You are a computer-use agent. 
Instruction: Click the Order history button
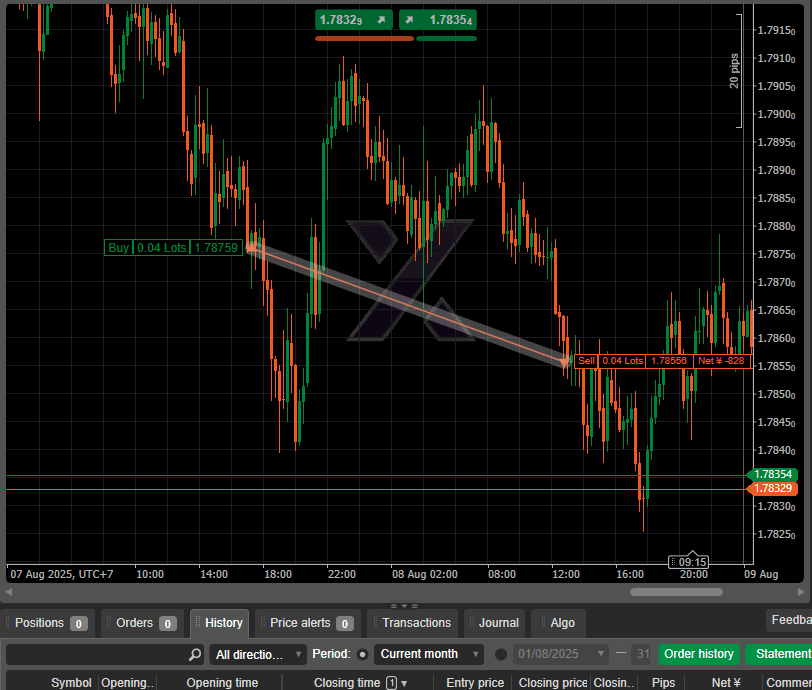(699, 654)
